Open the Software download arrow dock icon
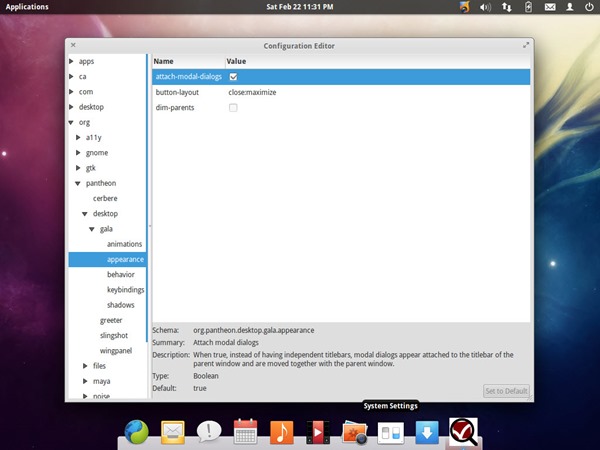 (427, 432)
